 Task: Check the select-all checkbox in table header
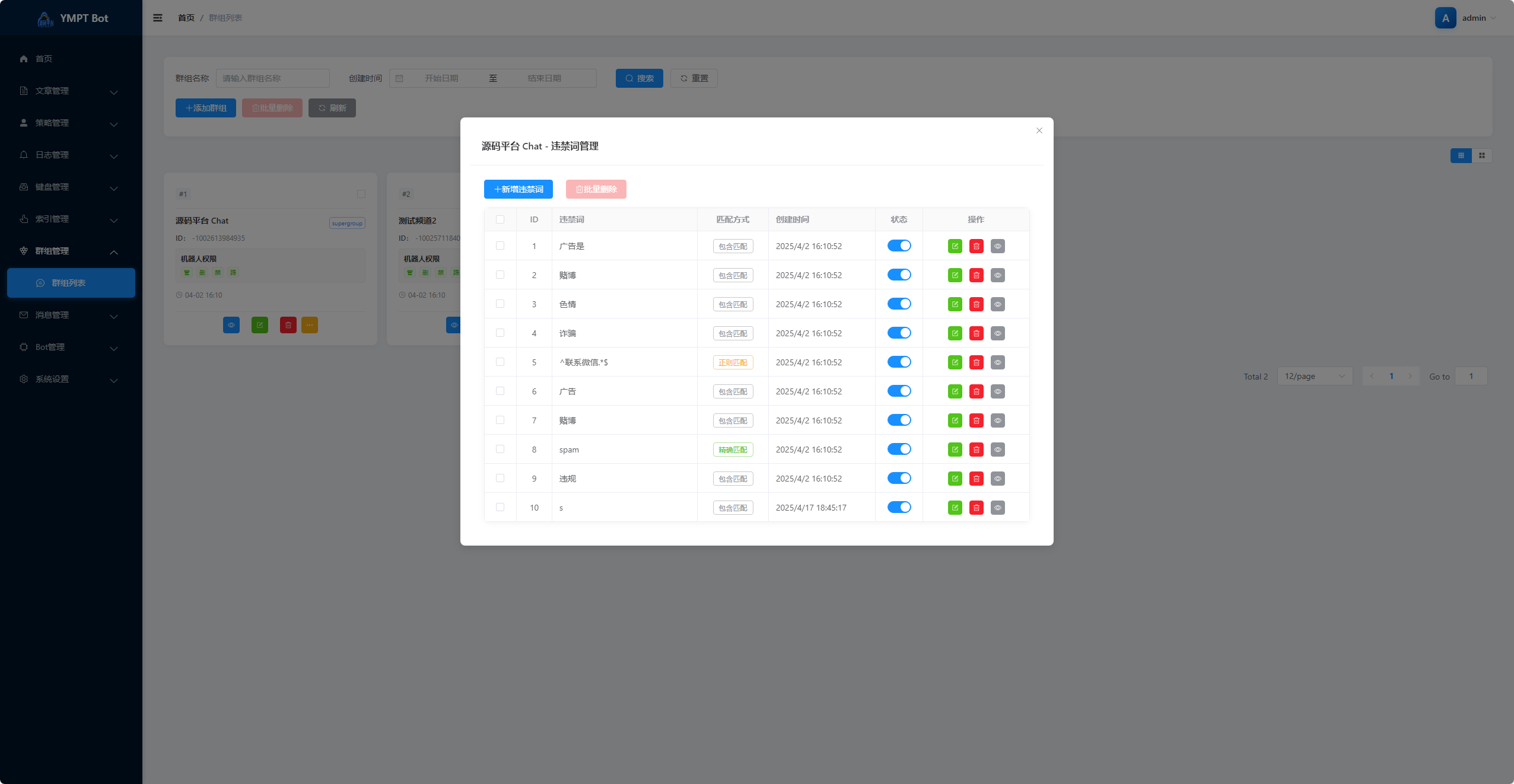click(500, 219)
